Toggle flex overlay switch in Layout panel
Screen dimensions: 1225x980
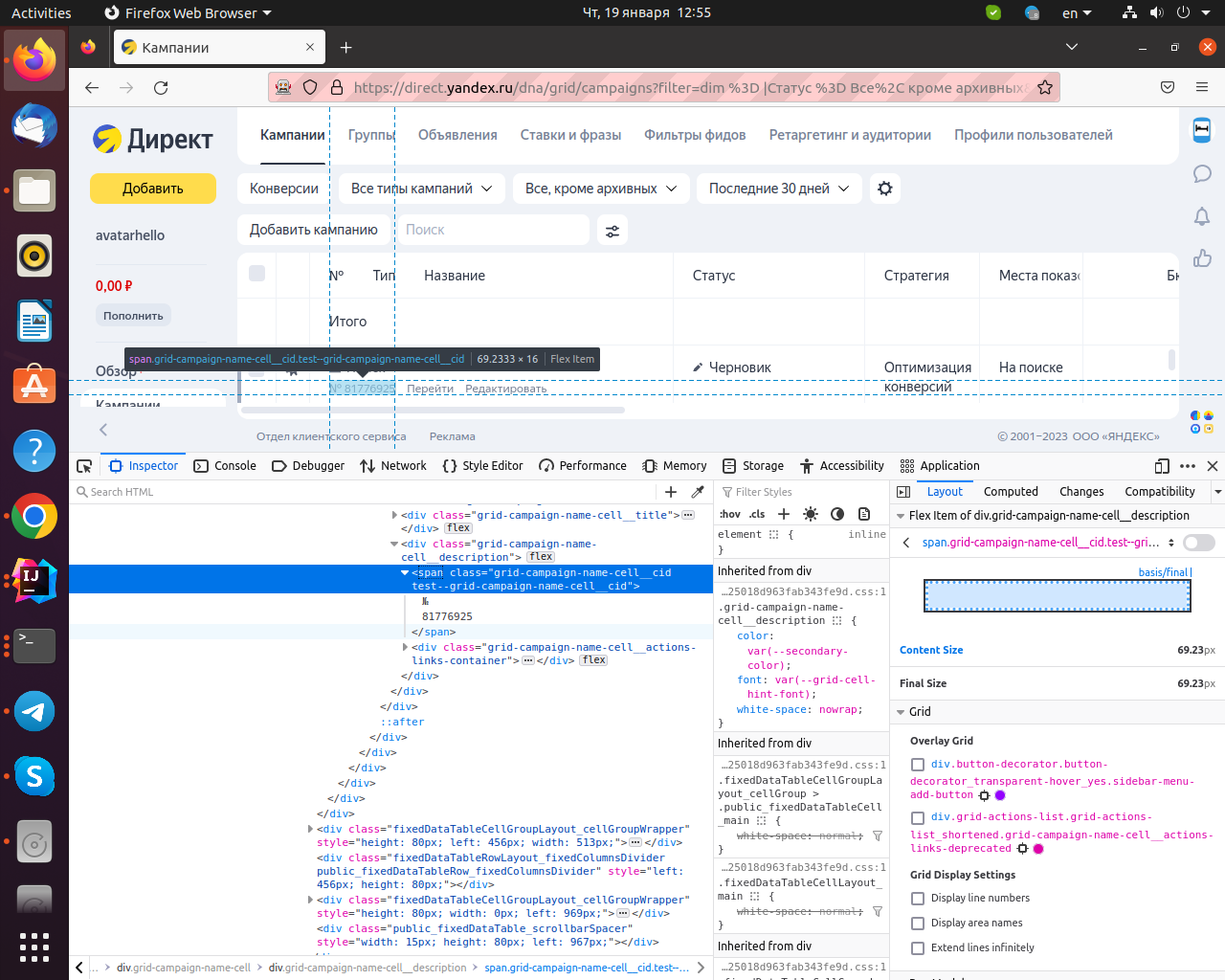click(1199, 543)
